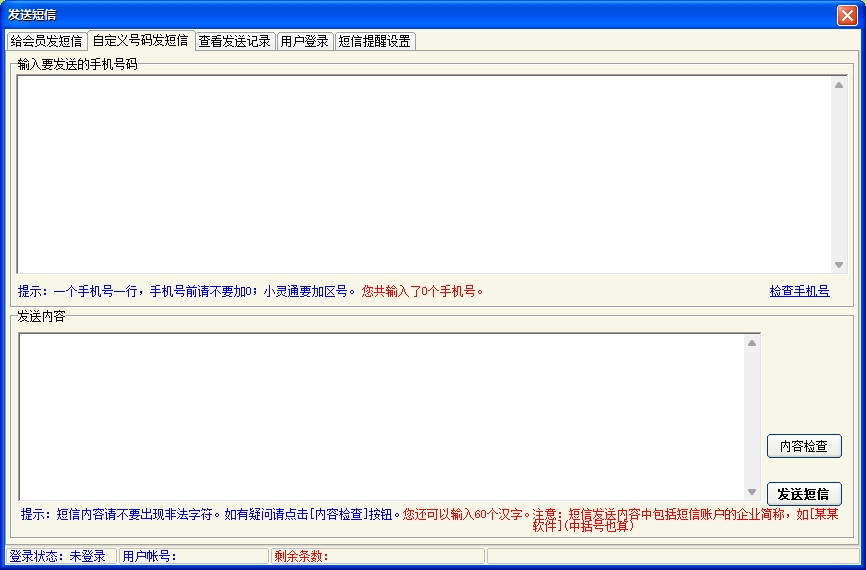This screenshot has width=866, height=570.
Task: Select the 自定义号码发短信 tab
Action: point(140,41)
